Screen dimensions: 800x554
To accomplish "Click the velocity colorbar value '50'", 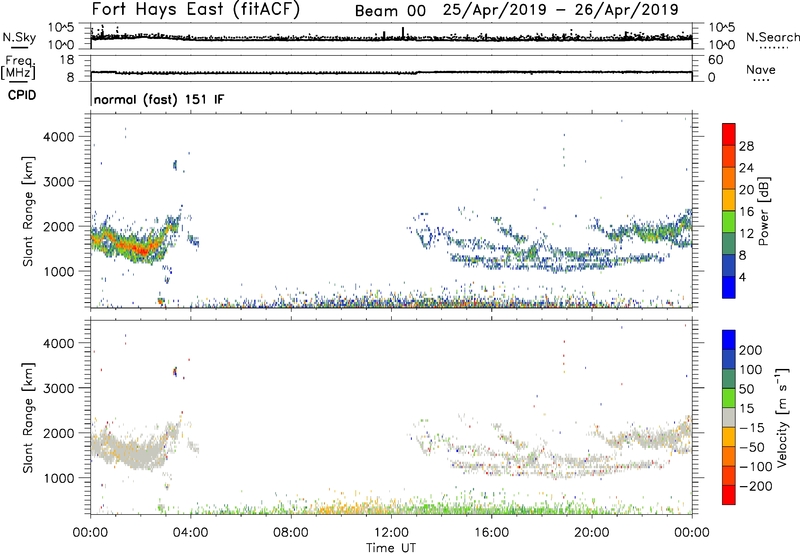I will pos(746,389).
